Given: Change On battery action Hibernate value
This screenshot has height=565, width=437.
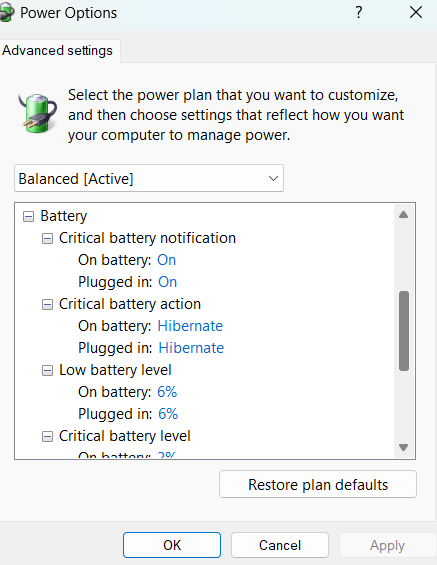Looking at the screenshot, I should click(190, 326).
